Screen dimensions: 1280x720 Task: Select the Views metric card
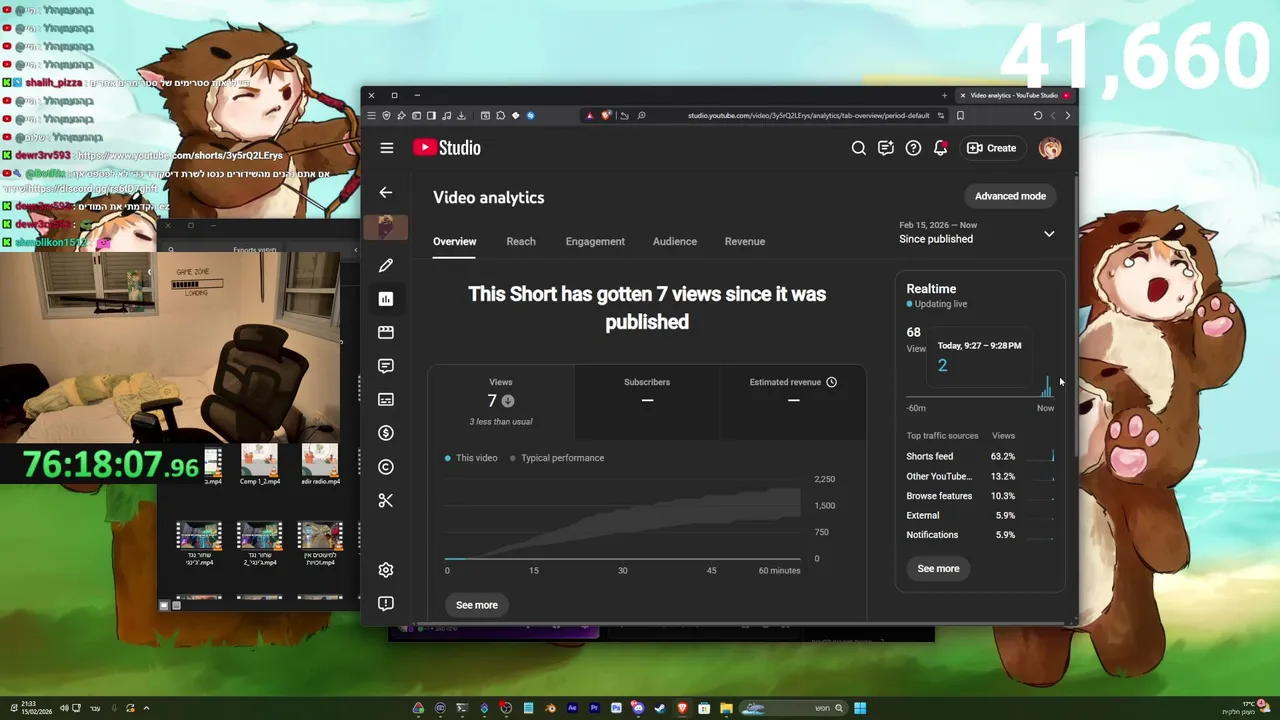501,402
